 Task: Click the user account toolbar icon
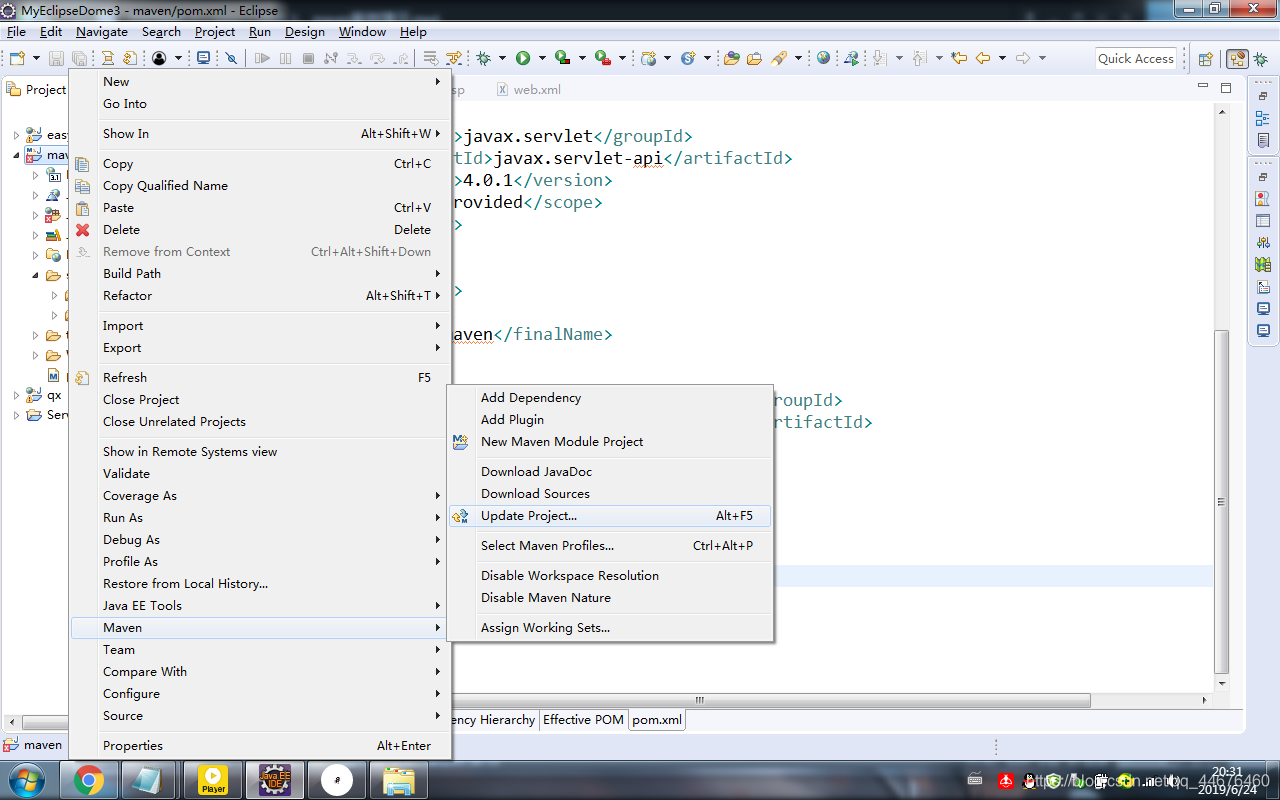(x=158, y=58)
